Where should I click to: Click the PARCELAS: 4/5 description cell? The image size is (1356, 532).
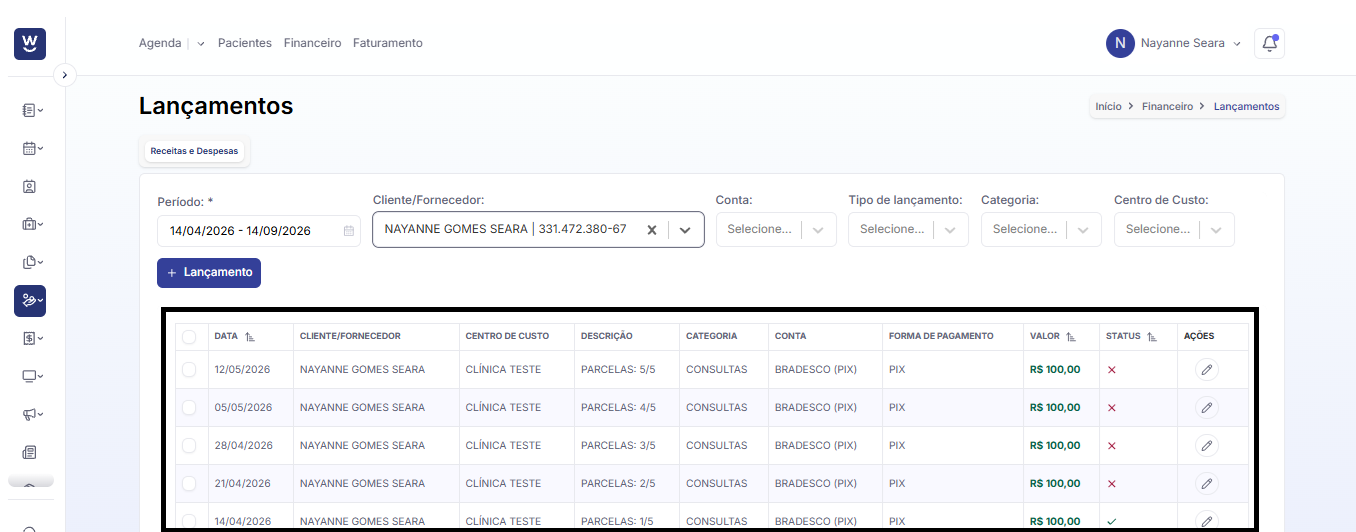click(x=618, y=408)
